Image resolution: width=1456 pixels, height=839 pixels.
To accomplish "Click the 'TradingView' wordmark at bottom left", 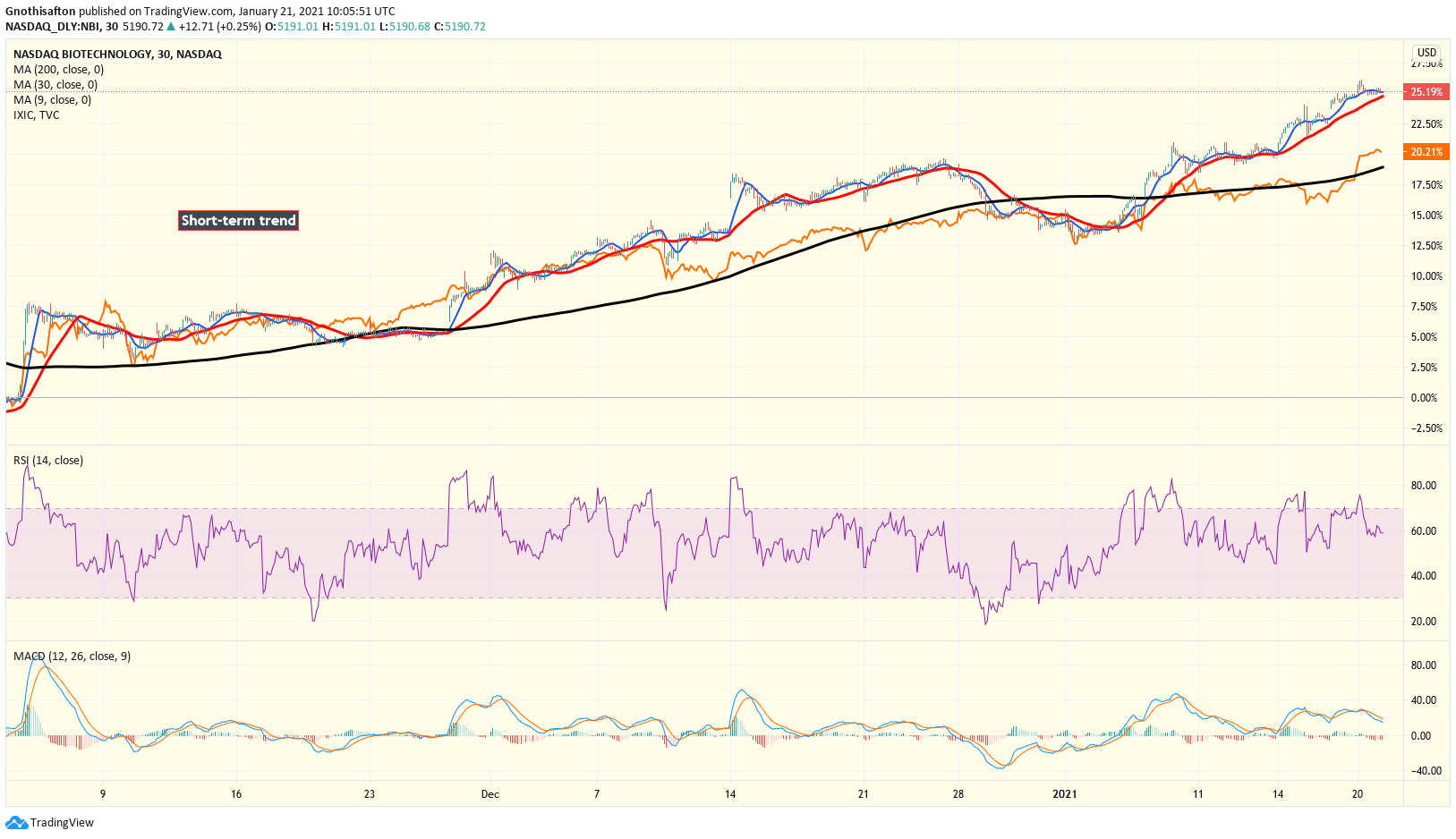I will [x=62, y=823].
